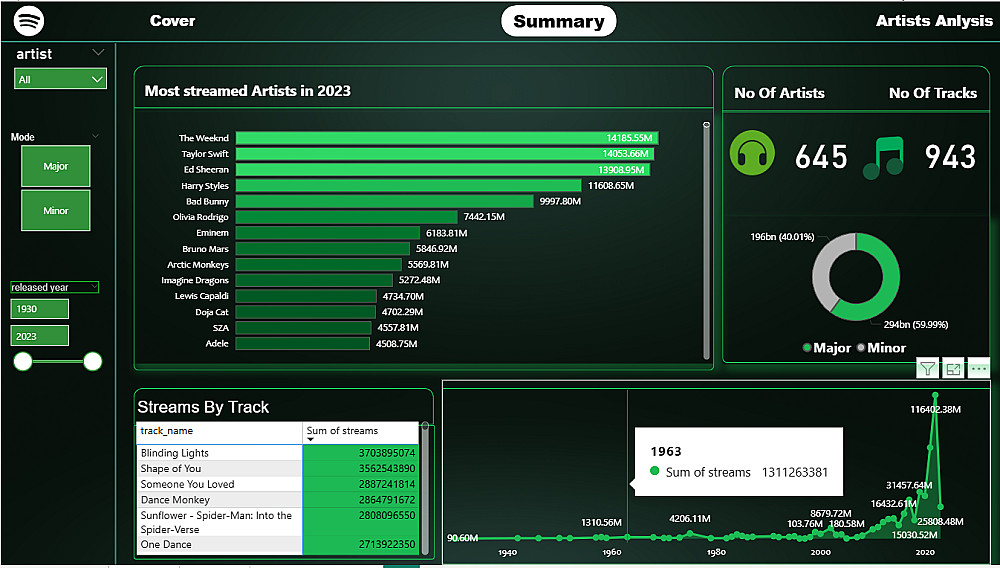The height and width of the screenshot is (568, 1000).
Task: Click Sunflower - Spider-Man track row
Action: pyautogui.click(x=277, y=522)
